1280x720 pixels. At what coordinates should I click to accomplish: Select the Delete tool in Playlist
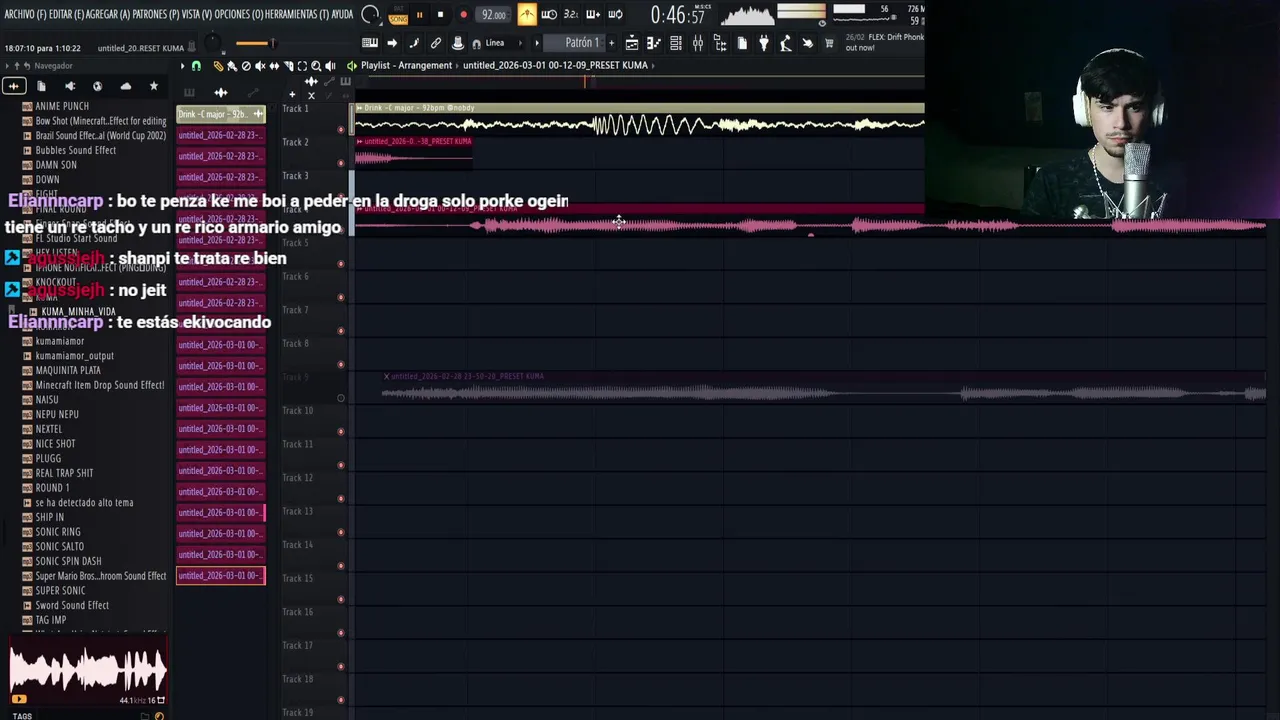point(246,66)
